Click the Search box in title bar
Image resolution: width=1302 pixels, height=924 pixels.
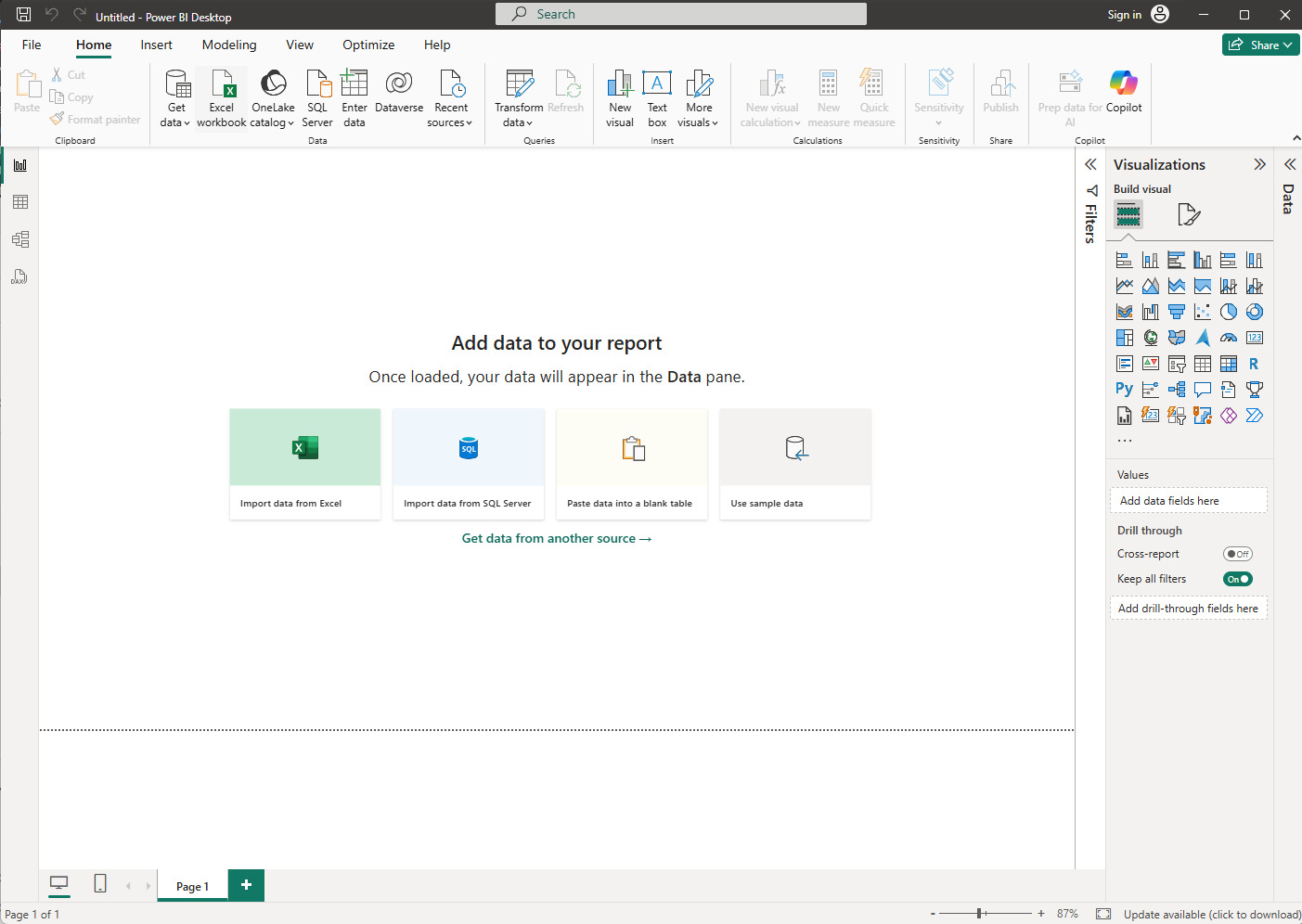pyautogui.click(x=681, y=14)
